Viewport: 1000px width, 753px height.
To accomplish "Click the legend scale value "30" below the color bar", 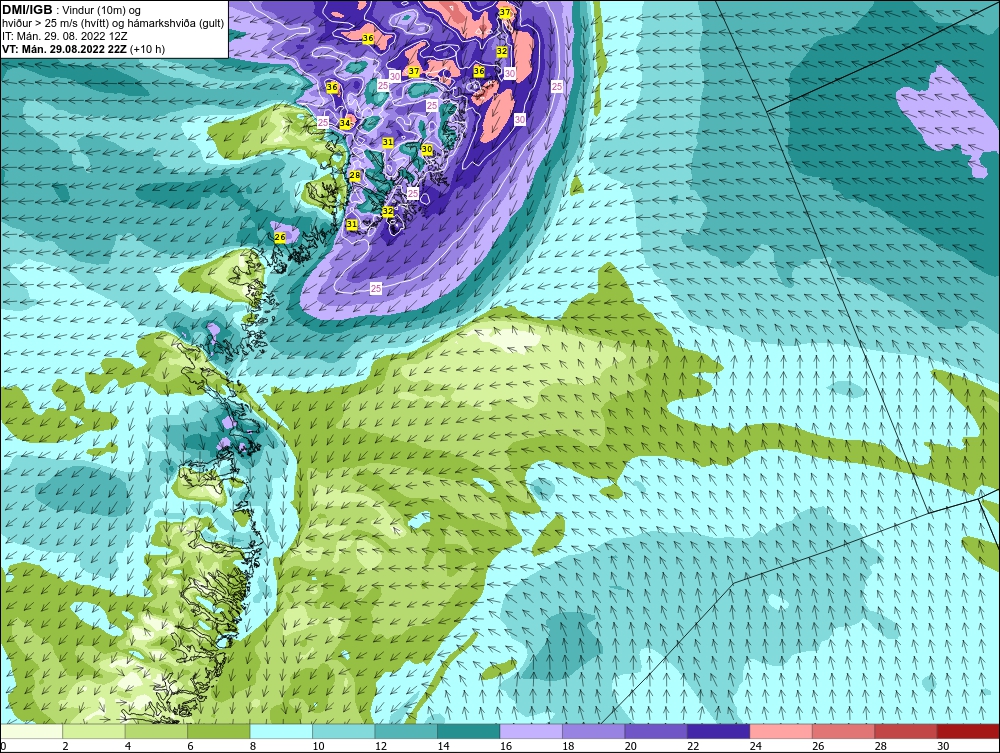I will tap(943, 746).
